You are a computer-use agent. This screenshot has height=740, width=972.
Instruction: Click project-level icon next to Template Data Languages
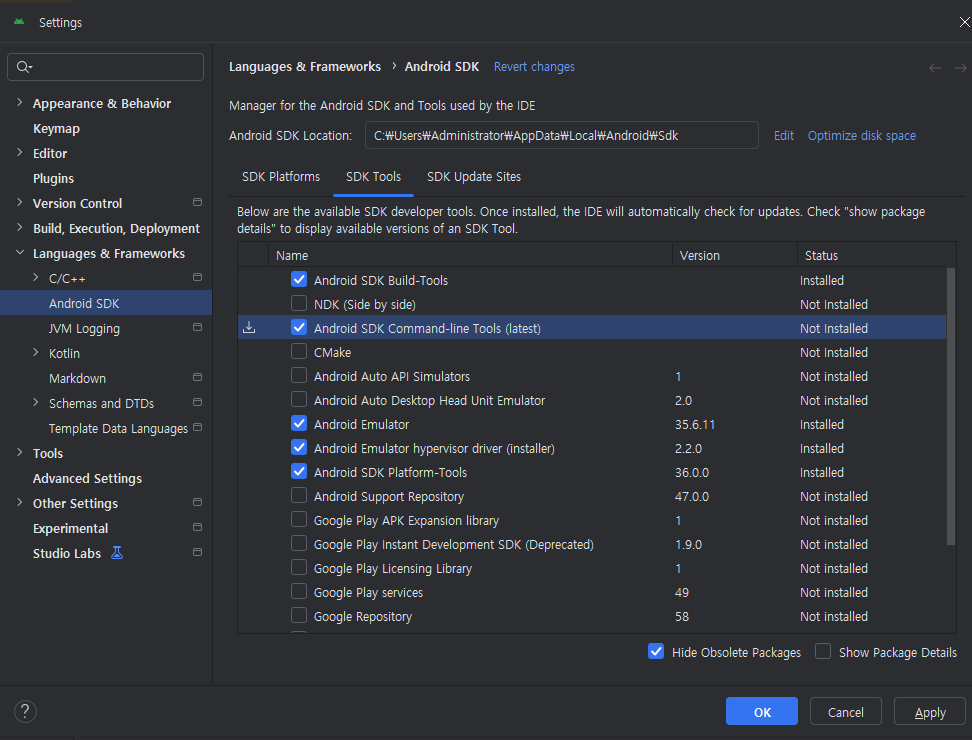coord(197,427)
